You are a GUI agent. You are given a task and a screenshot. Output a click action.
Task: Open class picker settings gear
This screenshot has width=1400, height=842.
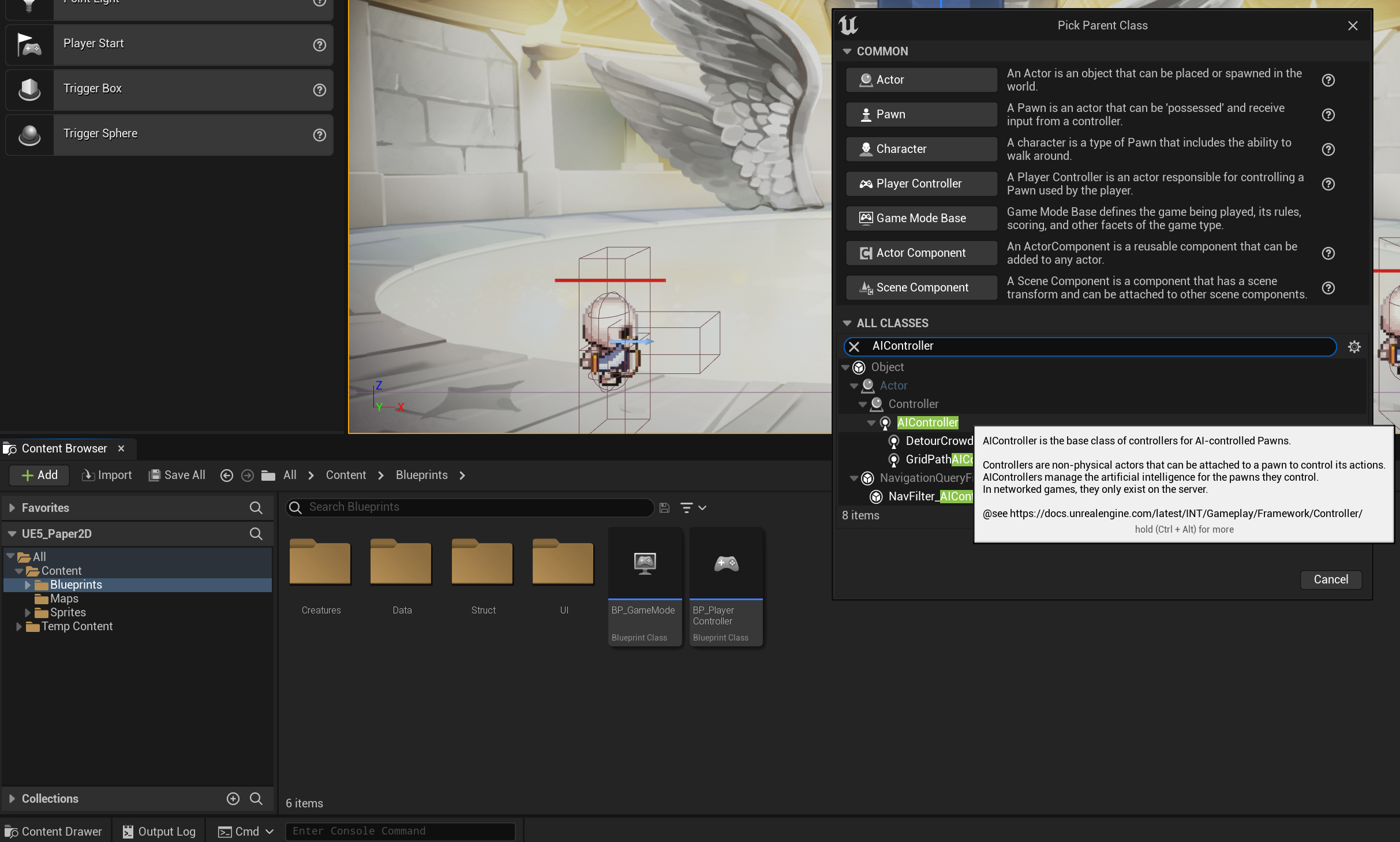pyautogui.click(x=1354, y=346)
